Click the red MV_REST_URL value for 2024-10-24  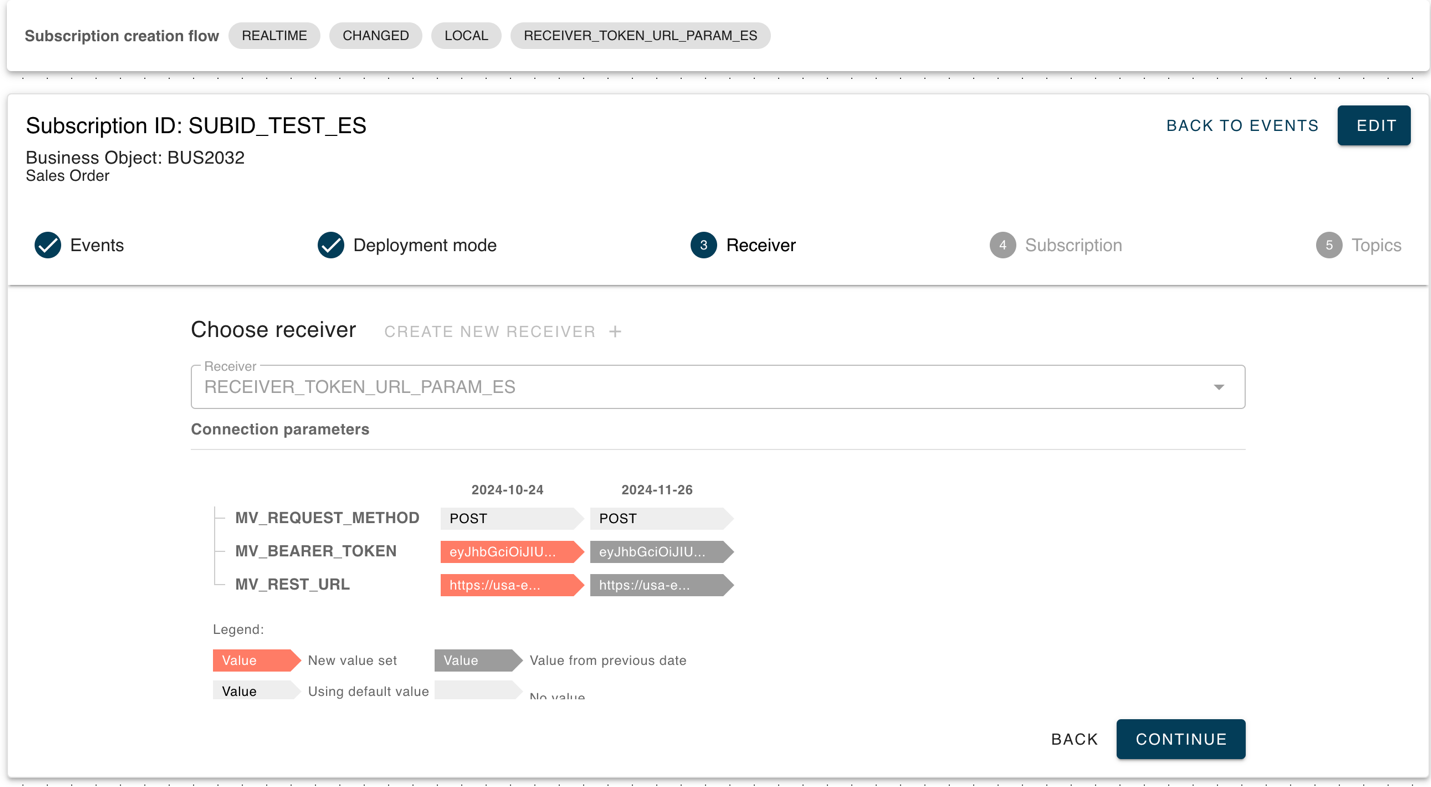pyautogui.click(x=508, y=585)
